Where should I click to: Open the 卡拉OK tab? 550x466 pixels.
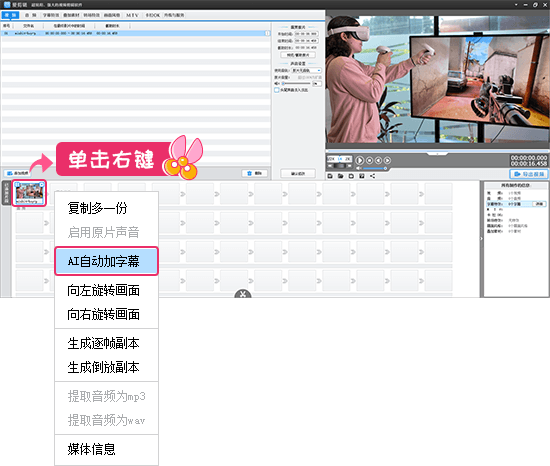tap(153, 15)
